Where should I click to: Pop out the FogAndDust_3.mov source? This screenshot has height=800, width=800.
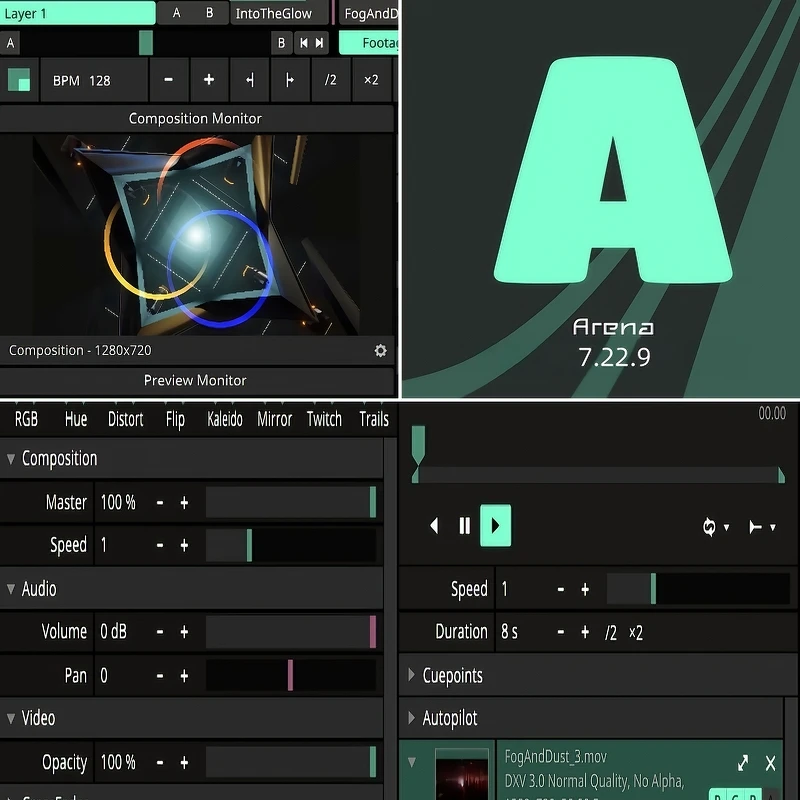(x=743, y=763)
